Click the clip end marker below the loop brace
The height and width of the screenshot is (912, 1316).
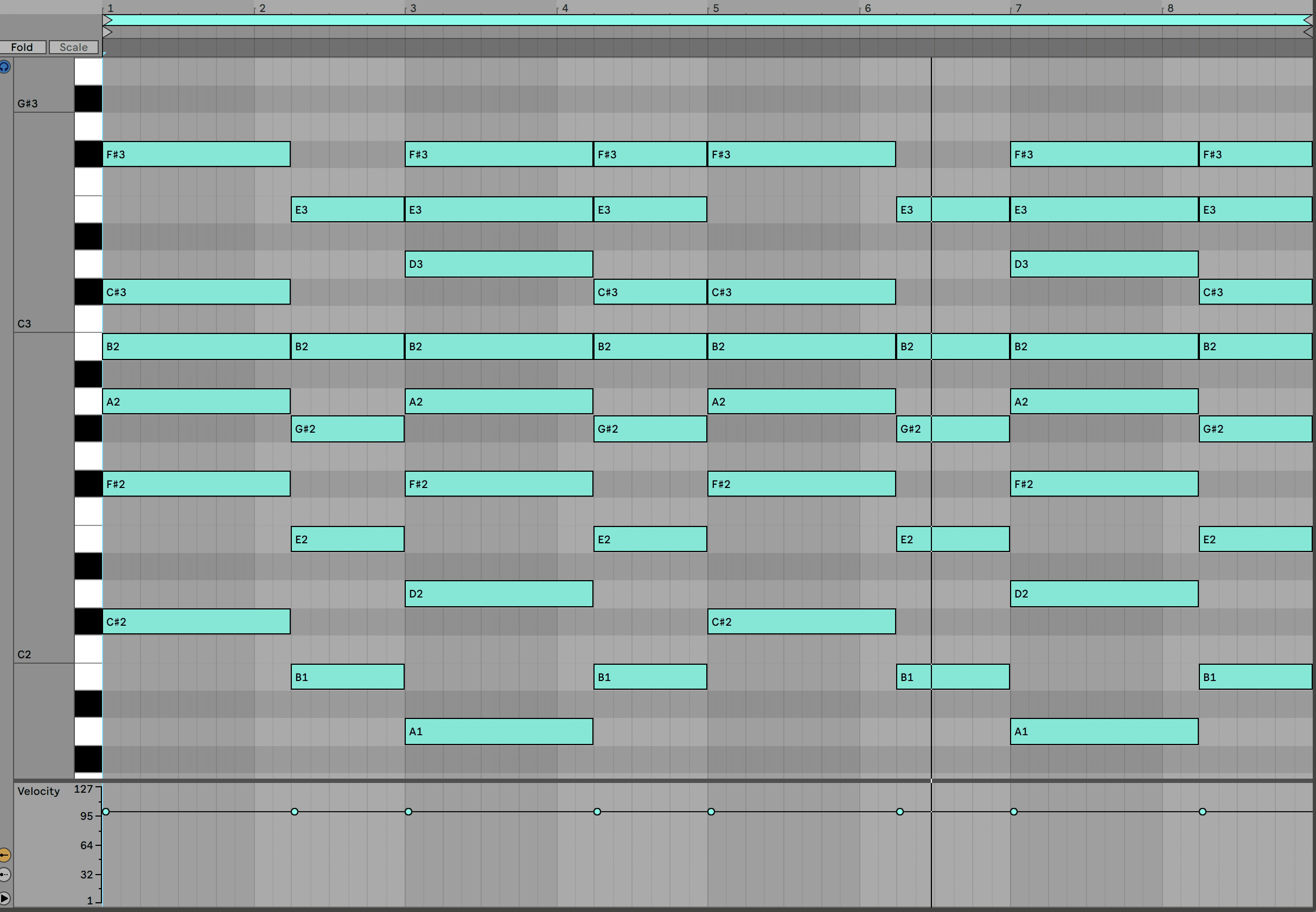pyautogui.click(x=1307, y=32)
